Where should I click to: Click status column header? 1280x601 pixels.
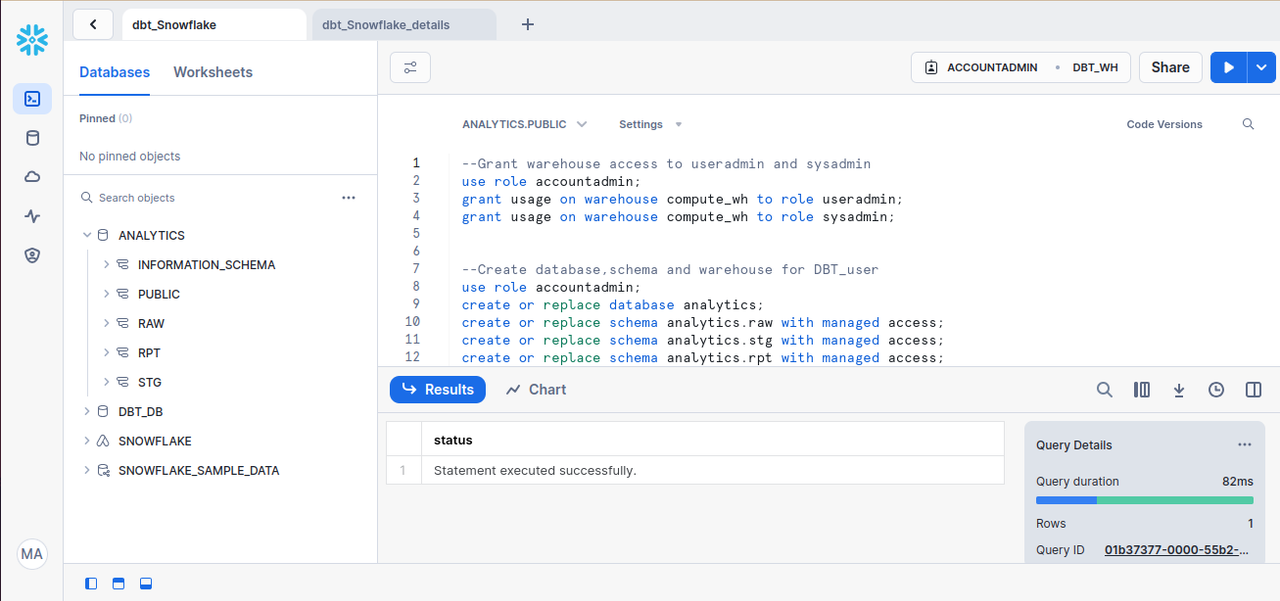[712, 439]
